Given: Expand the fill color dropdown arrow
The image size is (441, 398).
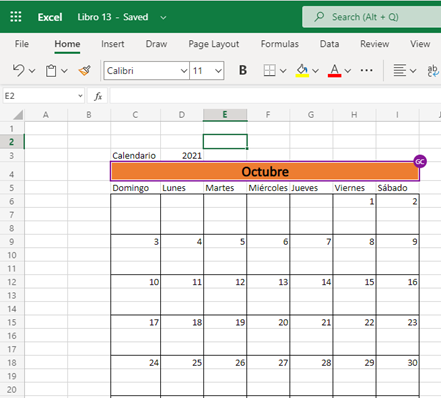Looking at the screenshot, I should click(x=315, y=71).
